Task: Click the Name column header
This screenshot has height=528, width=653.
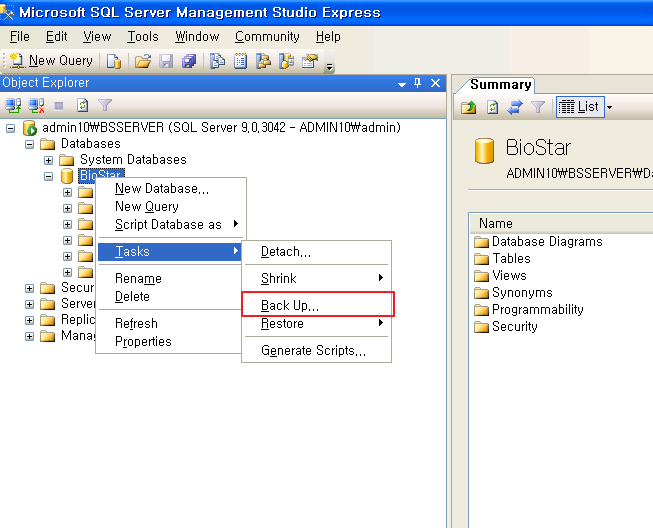Action: [561, 224]
